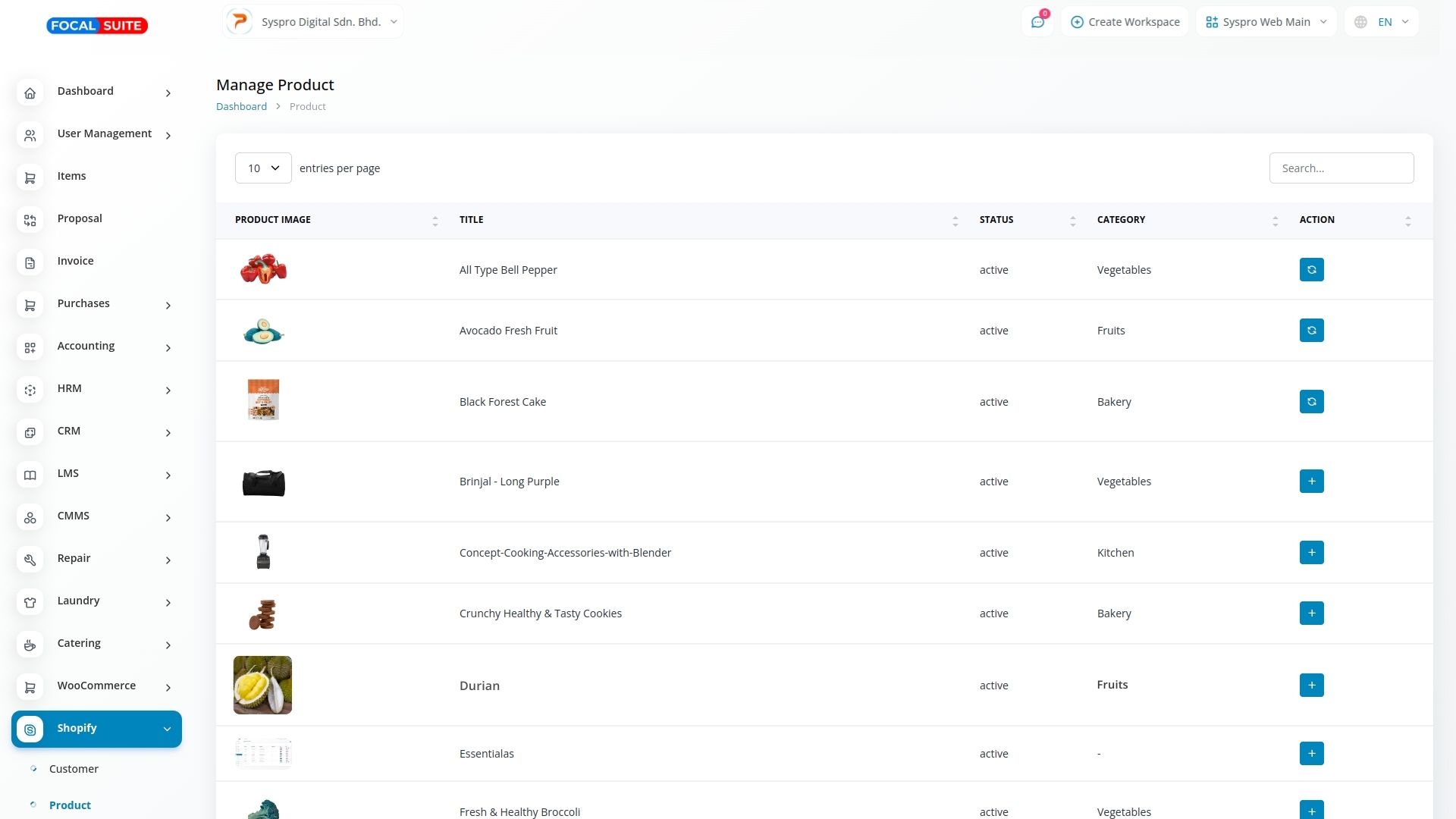
Task: Click the plus icon for Crunchy Healthy & Tasty Cookies
Action: (1311, 613)
